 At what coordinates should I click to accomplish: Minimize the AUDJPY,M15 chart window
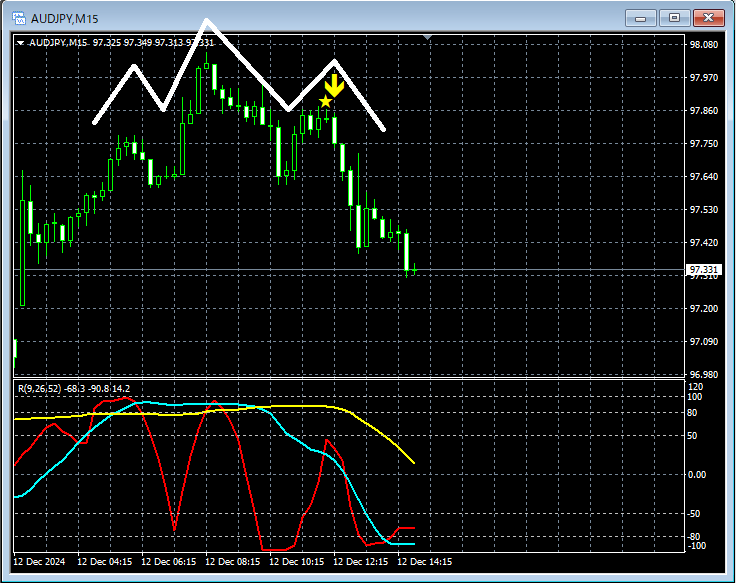coord(640,18)
